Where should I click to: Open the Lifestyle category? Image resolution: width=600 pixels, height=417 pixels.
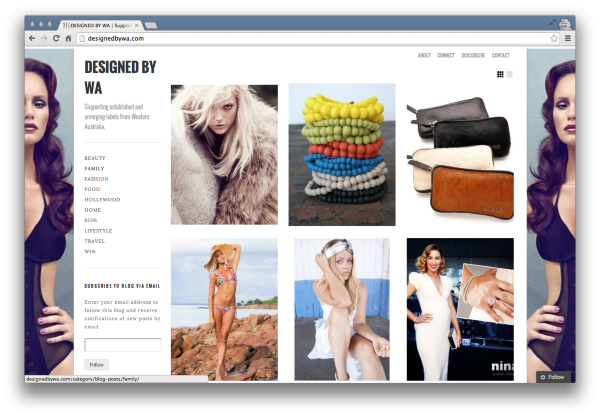click(x=98, y=231)
